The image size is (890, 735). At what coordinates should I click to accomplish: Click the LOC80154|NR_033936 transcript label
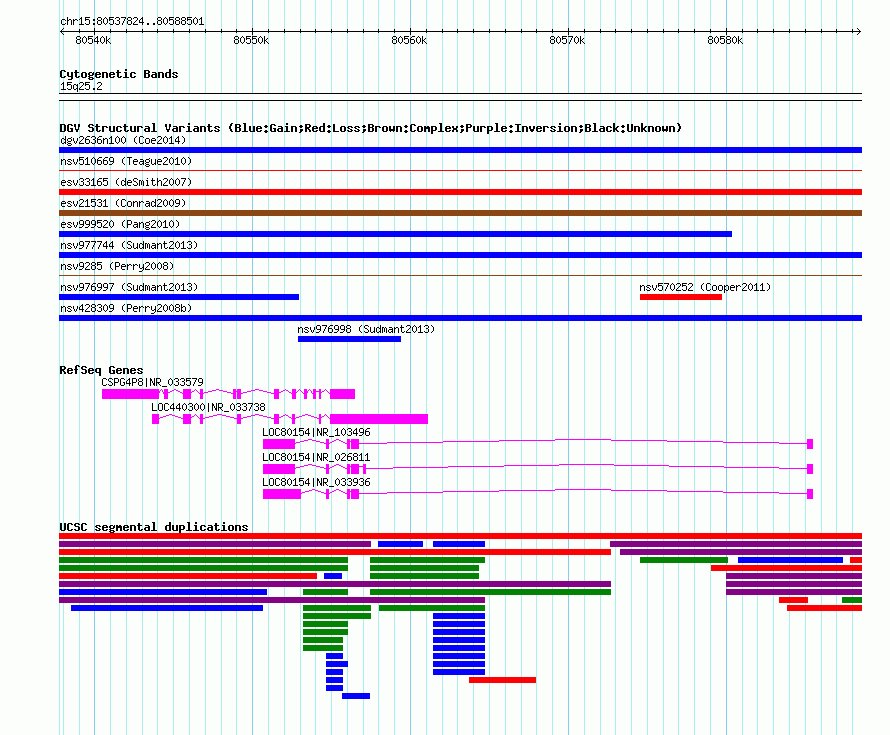point(316,482)
